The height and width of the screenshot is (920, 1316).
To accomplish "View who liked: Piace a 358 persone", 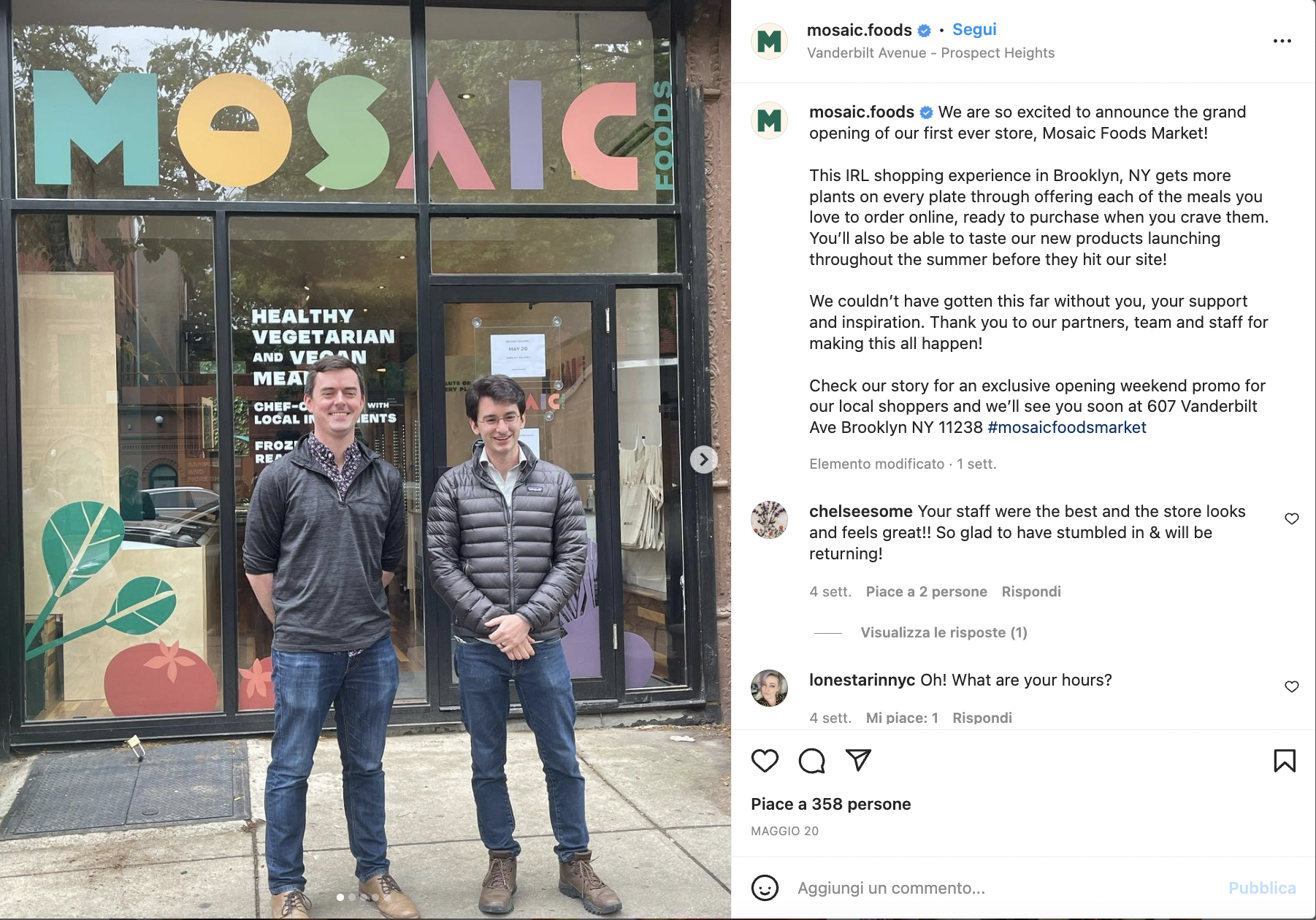I will click(831, 804).
